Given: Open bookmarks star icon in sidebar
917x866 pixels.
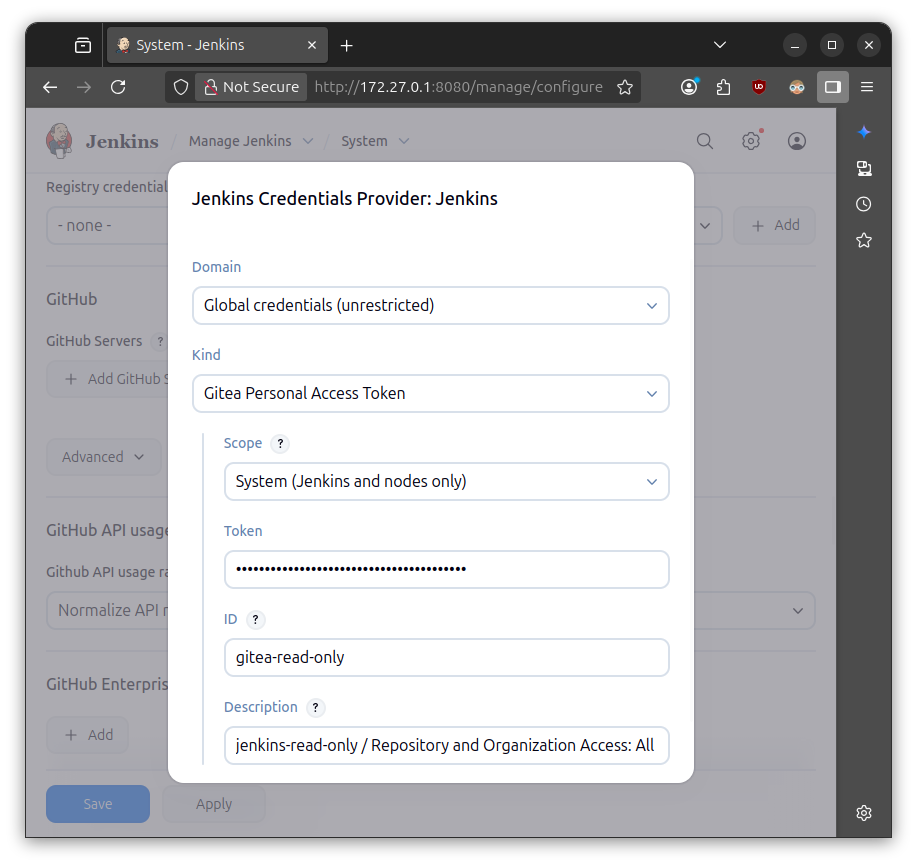Looking at the screenshot, I should pyautogui.click(x=864, y=240).
